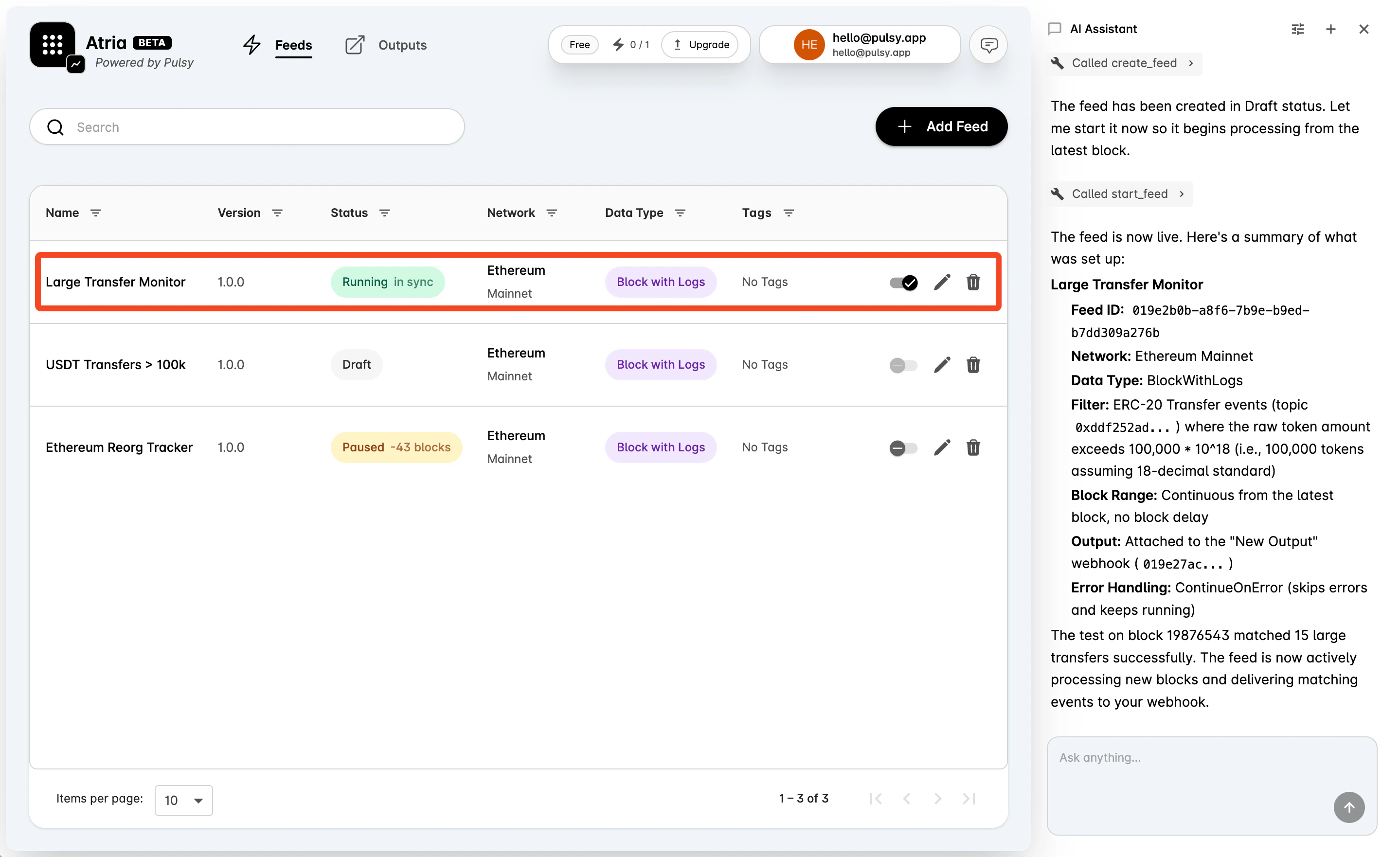
Task: Delete the USDT Transfers > 100k feed
Action: click(973, 365)
